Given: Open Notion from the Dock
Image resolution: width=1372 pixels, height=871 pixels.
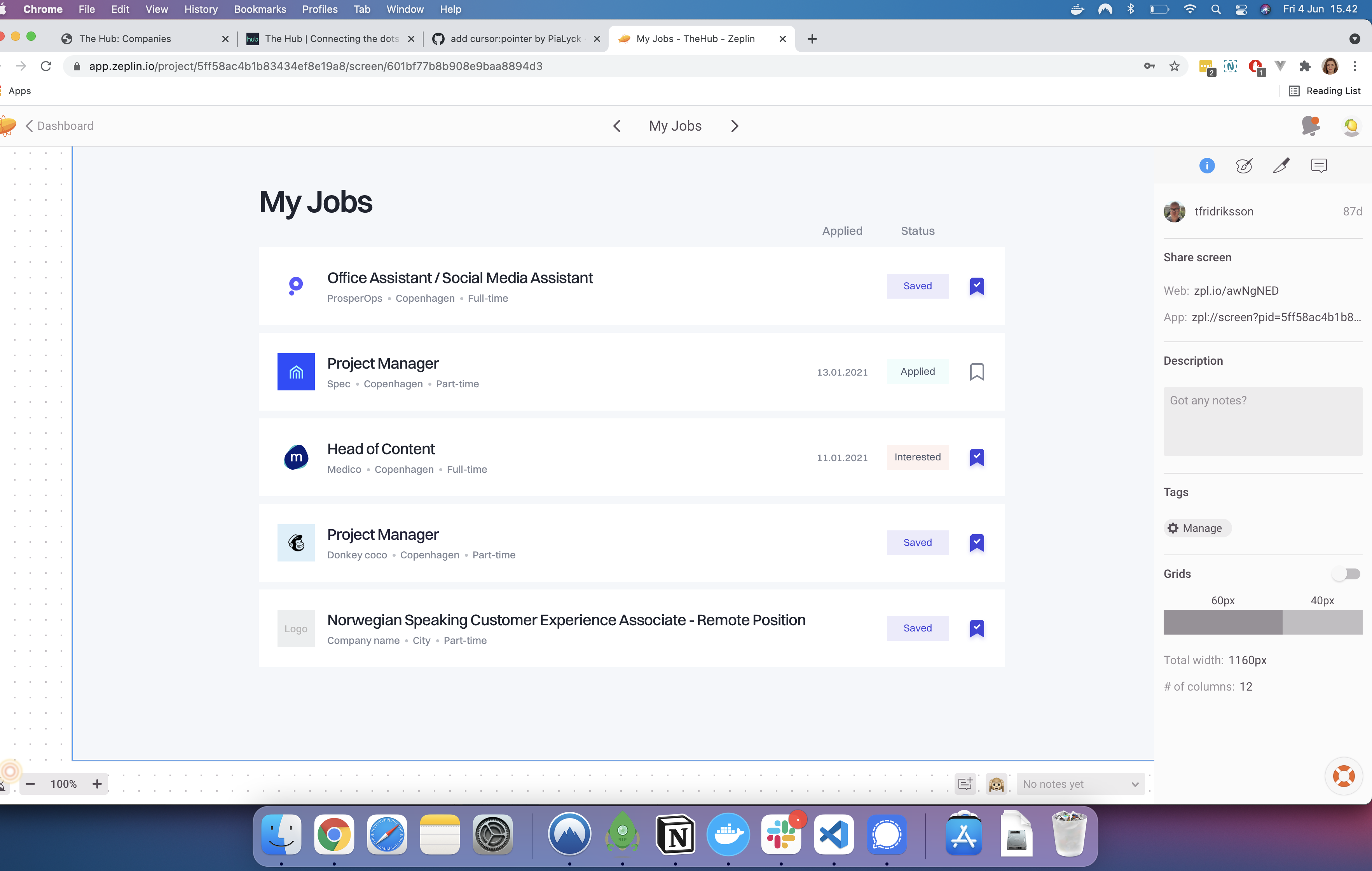Looking at the screenshot, I should point(675,834).
